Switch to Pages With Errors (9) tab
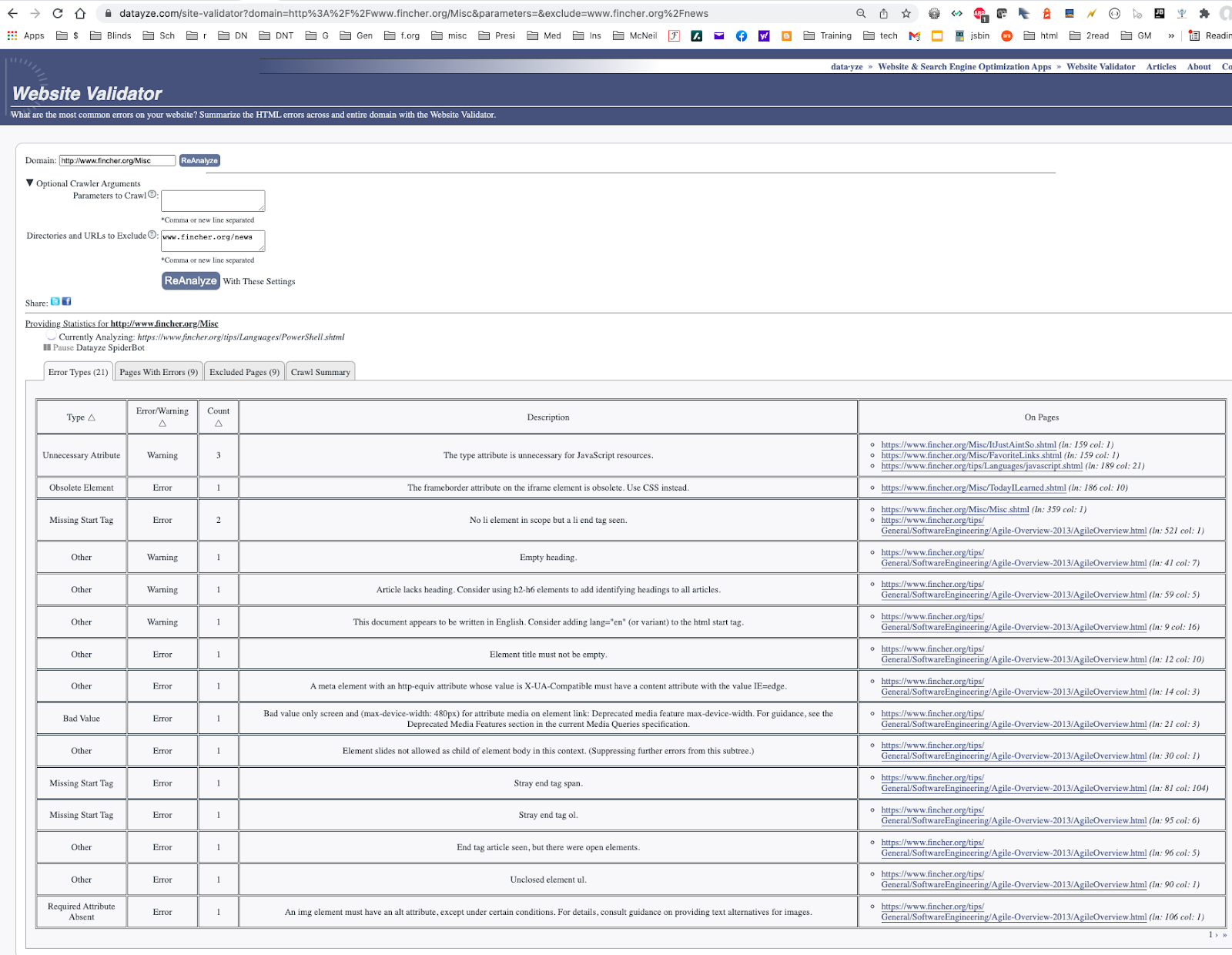Viewport: 1232px width, 955px height. (x=159, y=372)
